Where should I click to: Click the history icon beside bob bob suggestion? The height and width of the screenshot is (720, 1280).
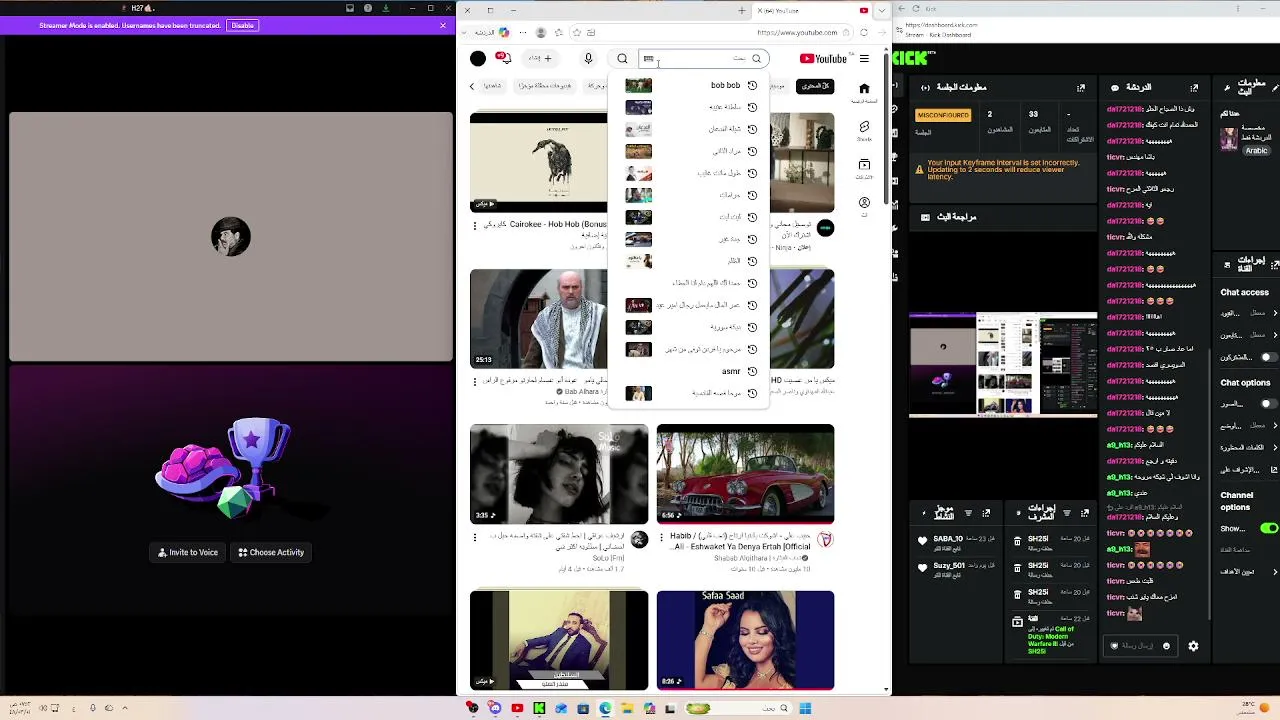click(x=752, y=85)
